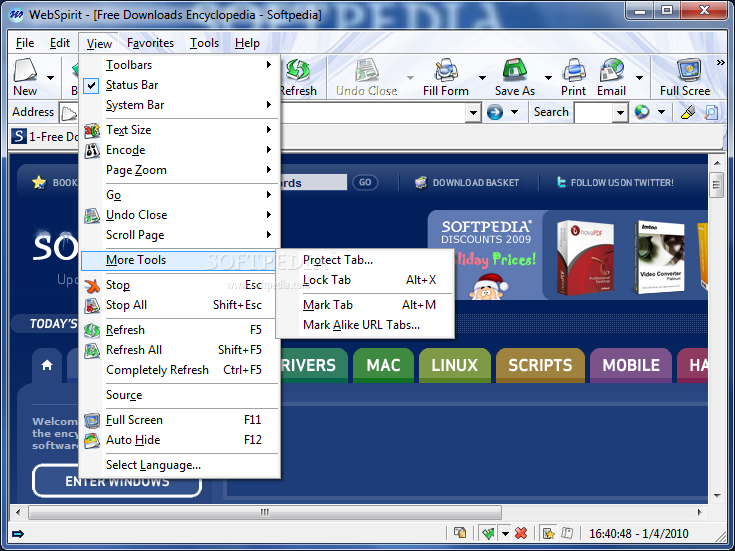
Task: Expand the Go submenu
Action: tap(180, 195)
